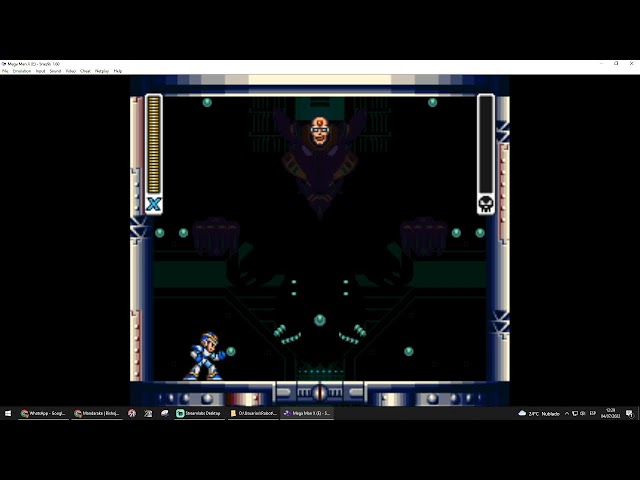
Task: Open the football helmet taskbar app
Action: coord(164,413)
